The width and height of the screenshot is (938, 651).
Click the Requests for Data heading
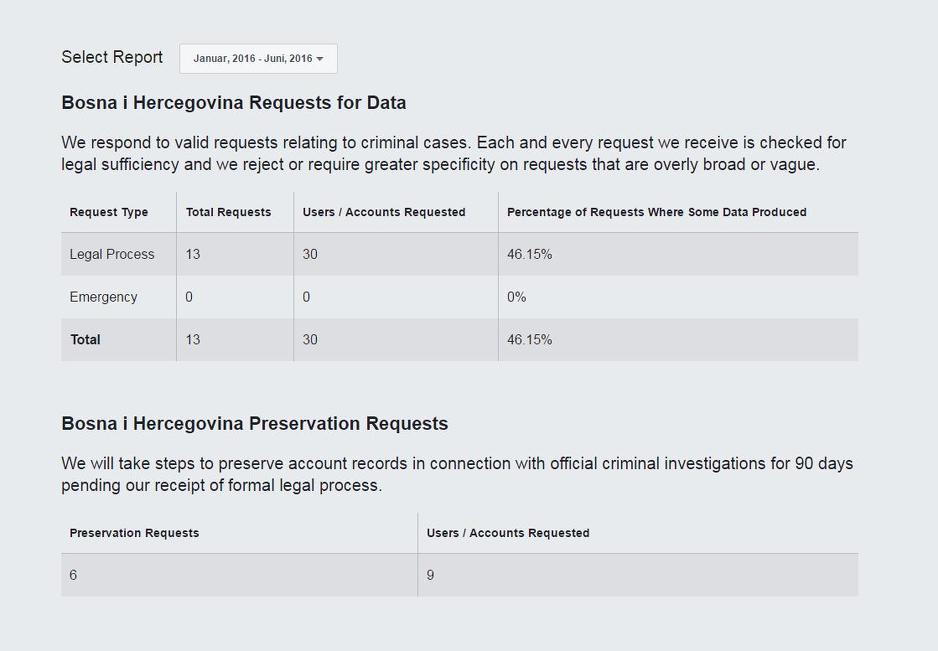[x=233, y=103]
